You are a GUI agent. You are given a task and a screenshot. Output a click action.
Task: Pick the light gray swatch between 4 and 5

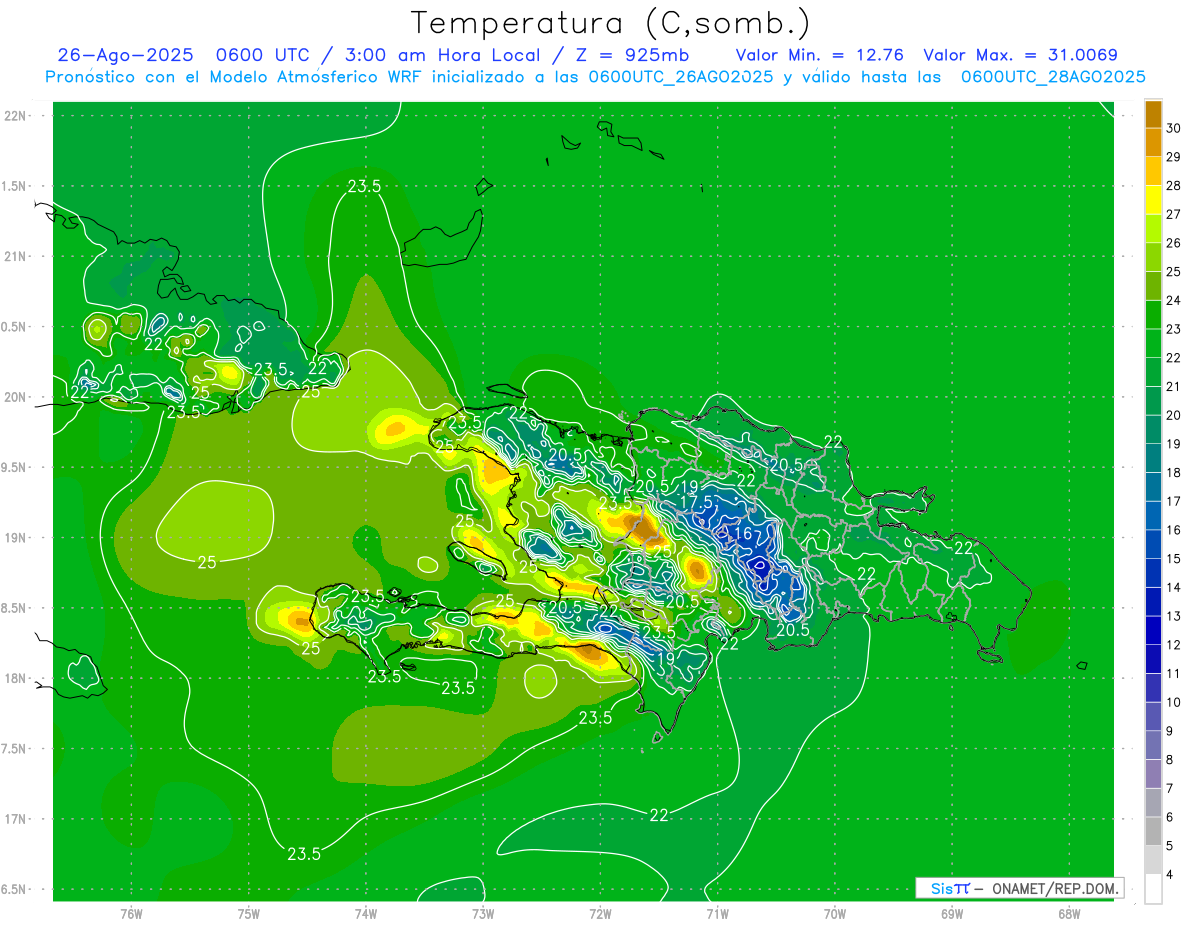pyautogui.click(x=1153, y=860)
